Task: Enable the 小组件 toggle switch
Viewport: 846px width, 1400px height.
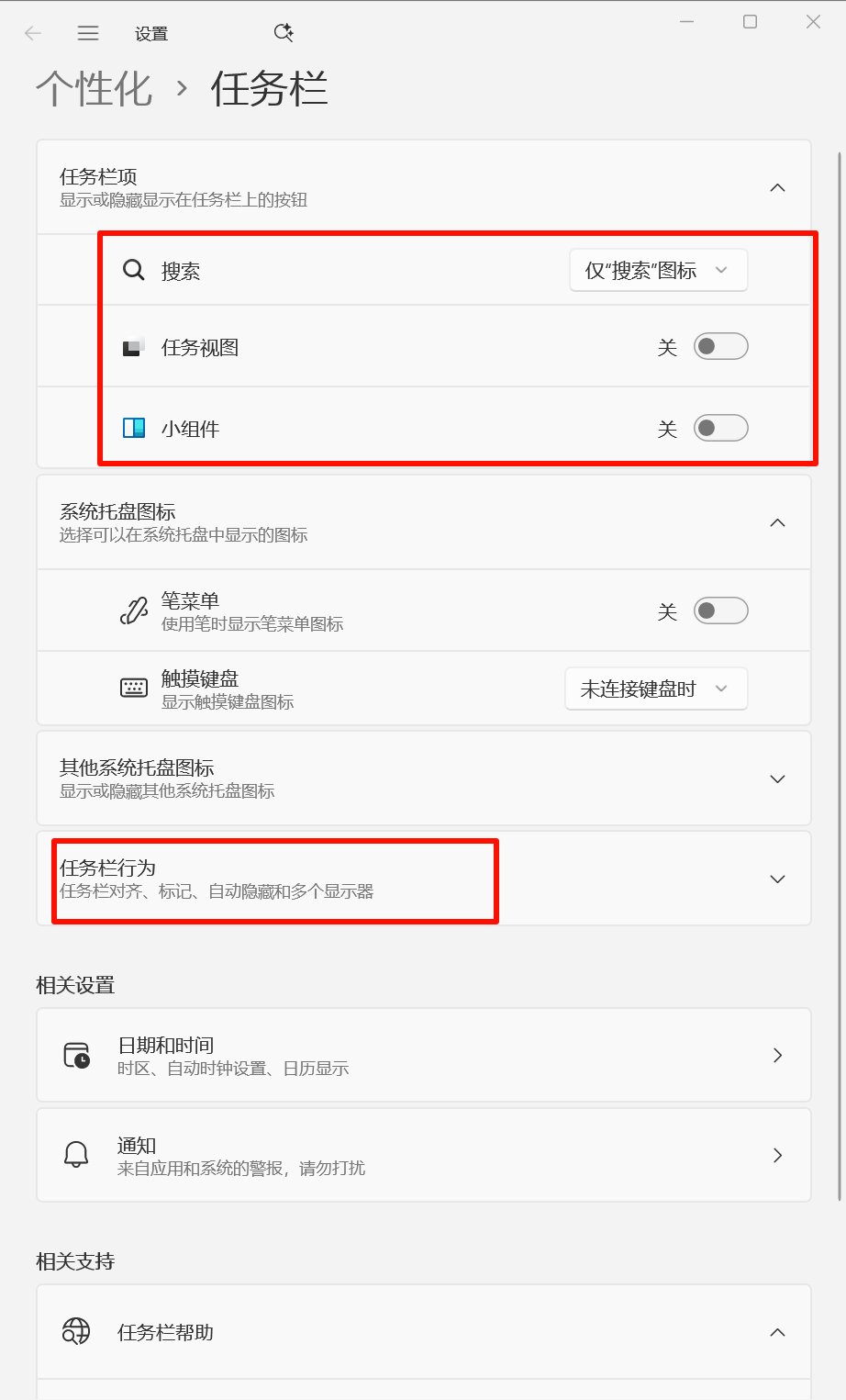Action: click(720, 428)
